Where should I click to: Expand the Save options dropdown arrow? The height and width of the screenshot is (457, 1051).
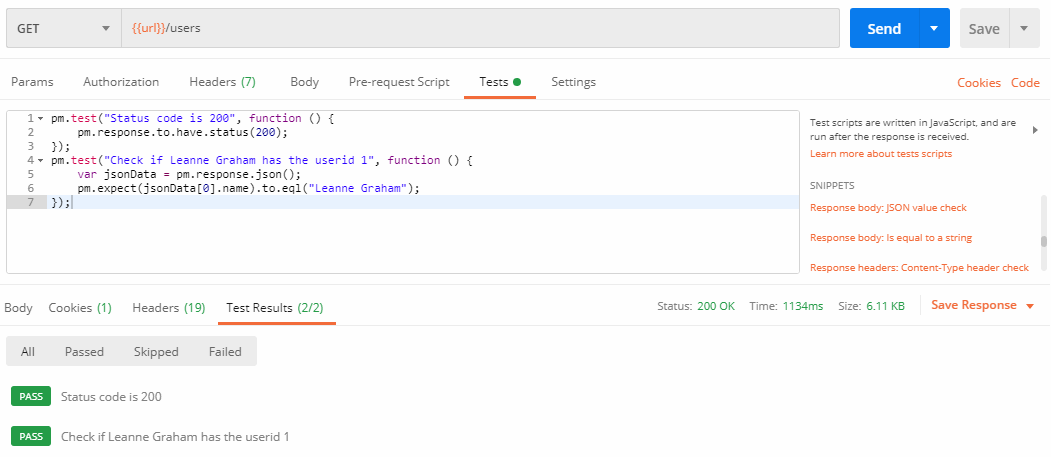click(1024, 29)
